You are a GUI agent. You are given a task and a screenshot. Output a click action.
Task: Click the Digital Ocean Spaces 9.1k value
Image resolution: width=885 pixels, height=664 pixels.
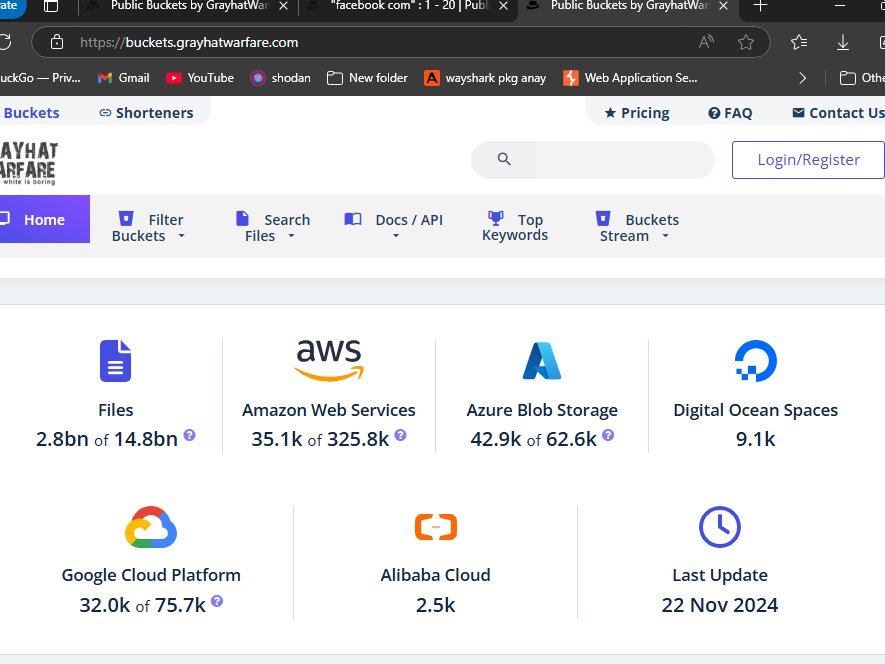(756, 439)
